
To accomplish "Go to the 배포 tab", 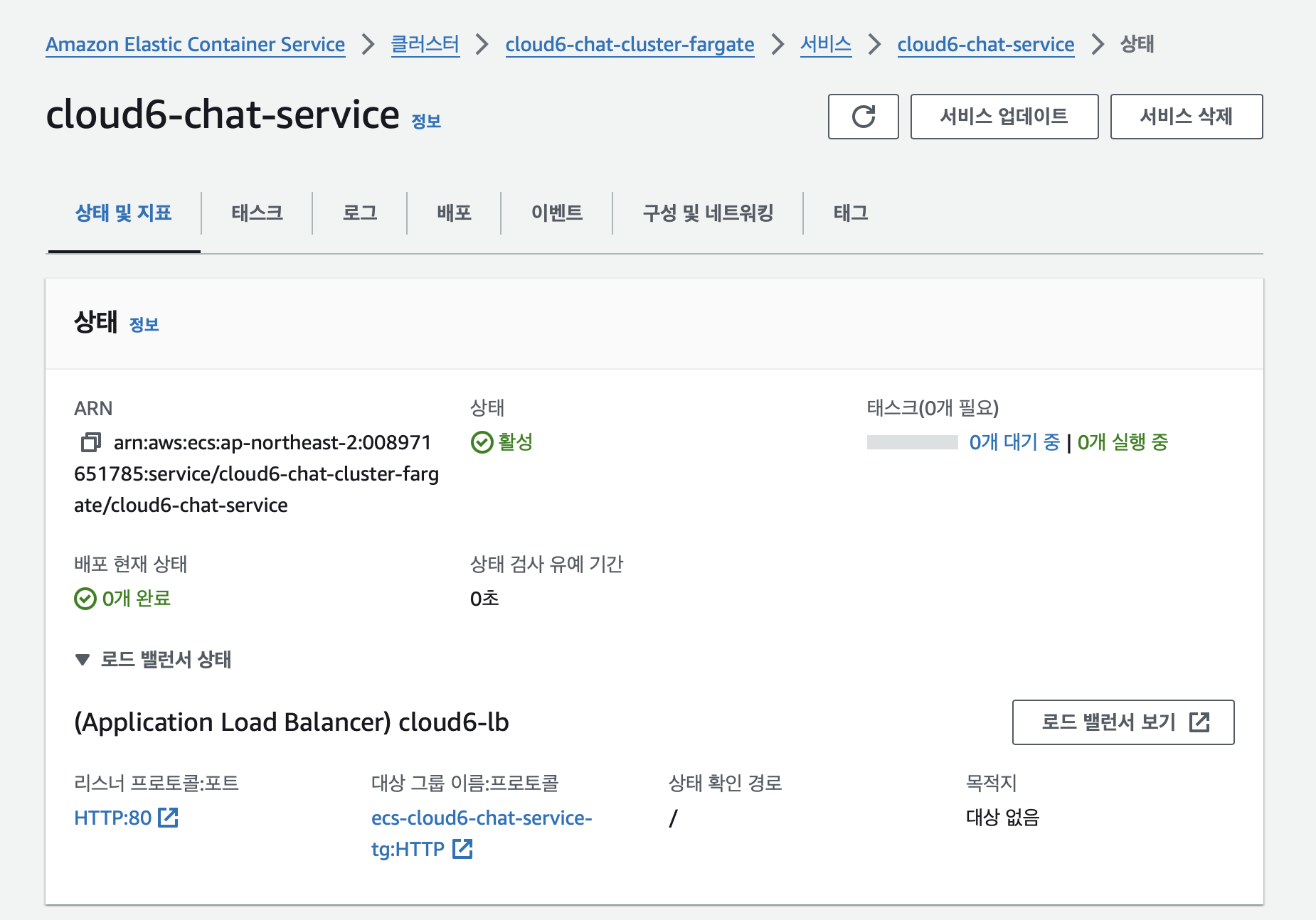I will click(x=454, y=213).
